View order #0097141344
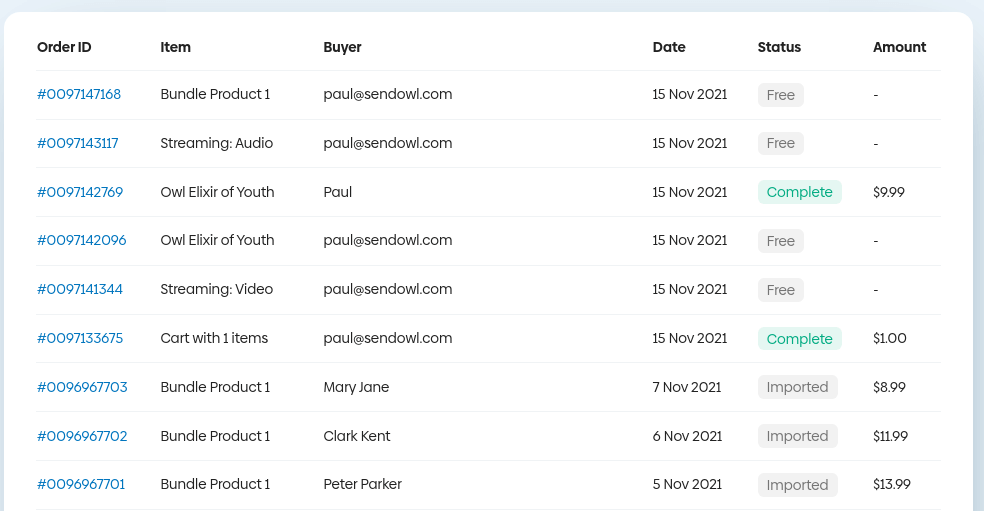 pos(80,289)
